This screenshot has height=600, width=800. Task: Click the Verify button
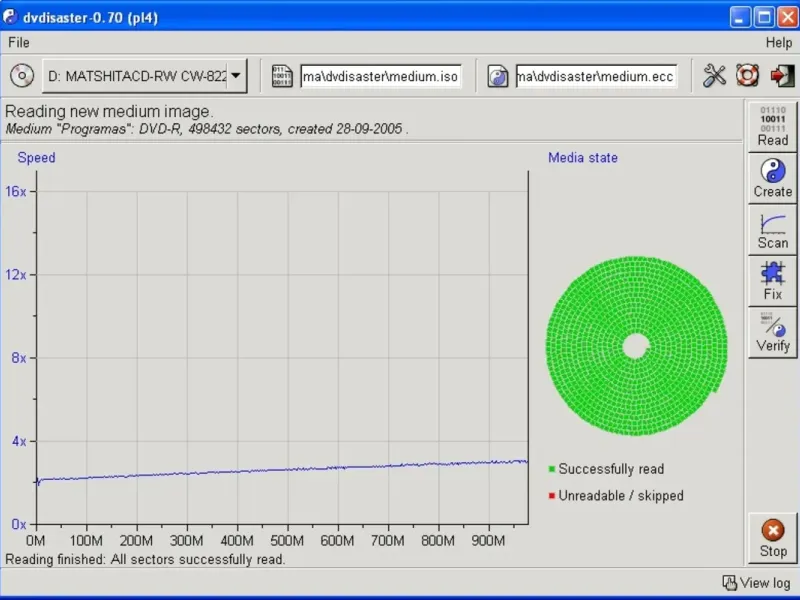point(772,333)
